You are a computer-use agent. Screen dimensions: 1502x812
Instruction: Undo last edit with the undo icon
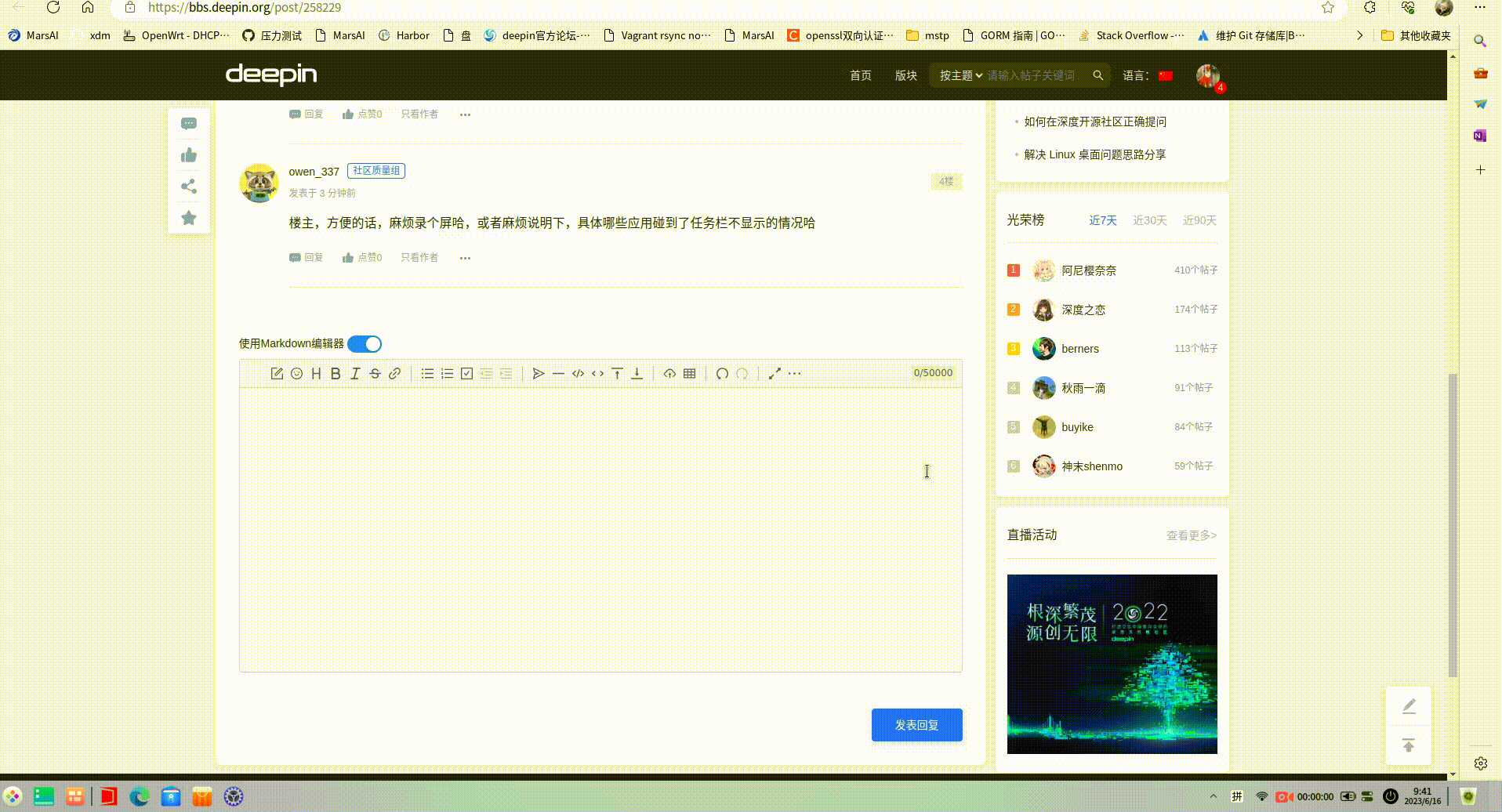pyautogui.click(x=721, y=374)
